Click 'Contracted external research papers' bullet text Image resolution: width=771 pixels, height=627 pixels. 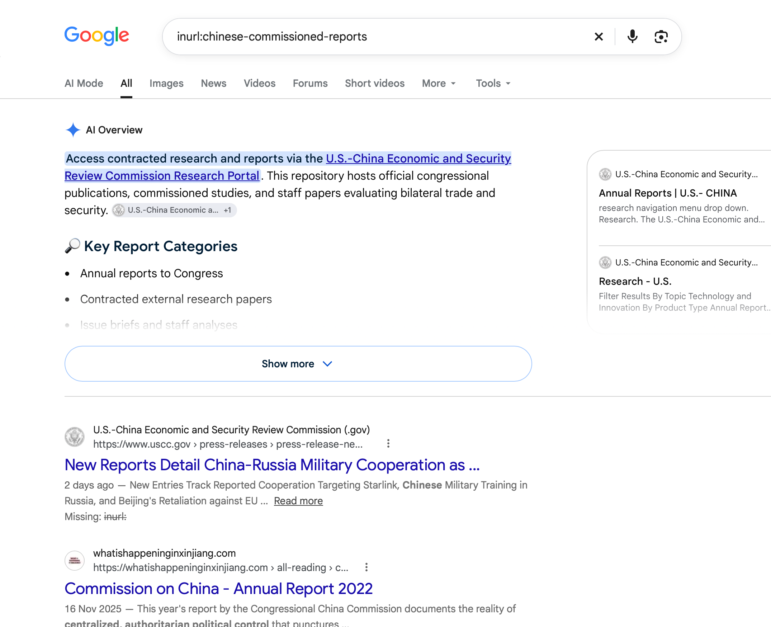176,299
